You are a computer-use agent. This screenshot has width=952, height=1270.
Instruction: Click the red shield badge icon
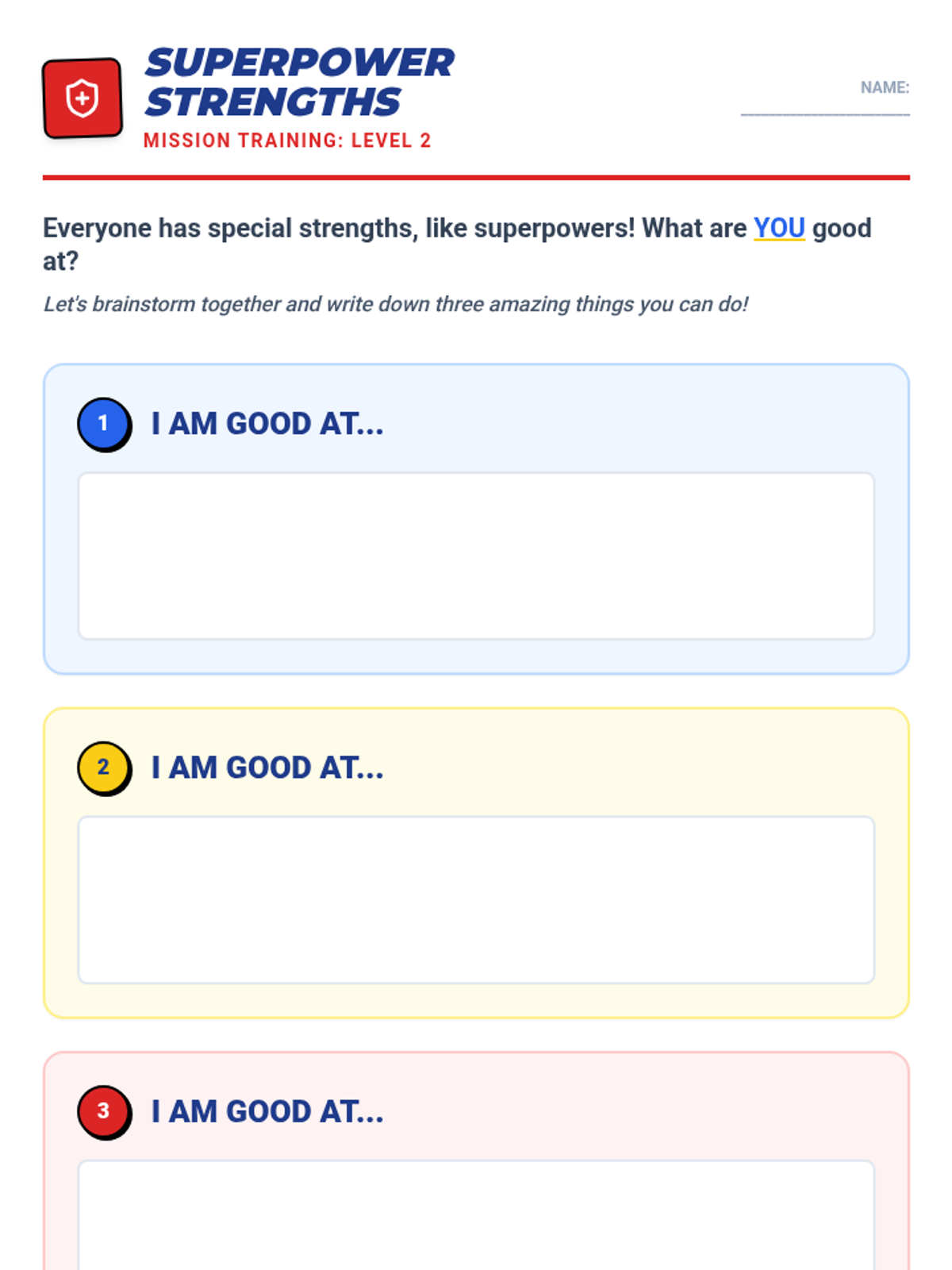pos(82,98)
